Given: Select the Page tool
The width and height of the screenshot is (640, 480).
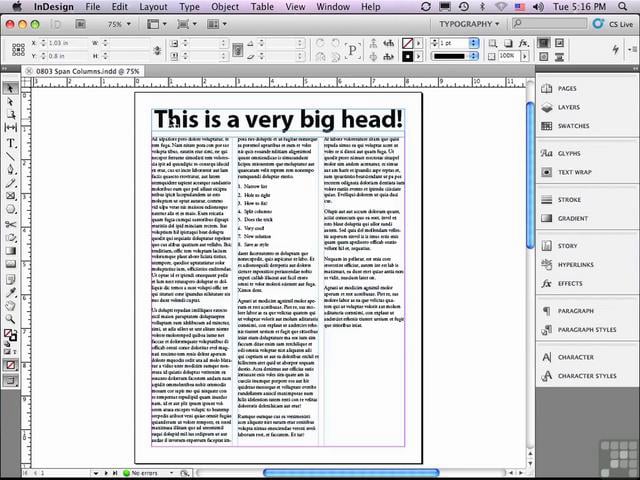Looking at the screenshot, I should pyautogui.click(x=10, y=115).
